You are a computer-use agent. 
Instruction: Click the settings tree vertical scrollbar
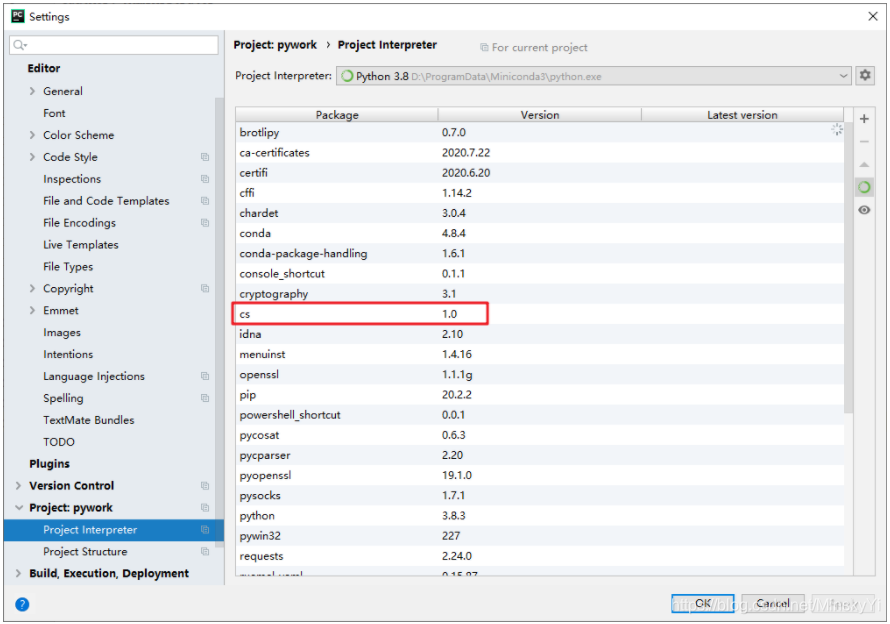tap(219, 321)
